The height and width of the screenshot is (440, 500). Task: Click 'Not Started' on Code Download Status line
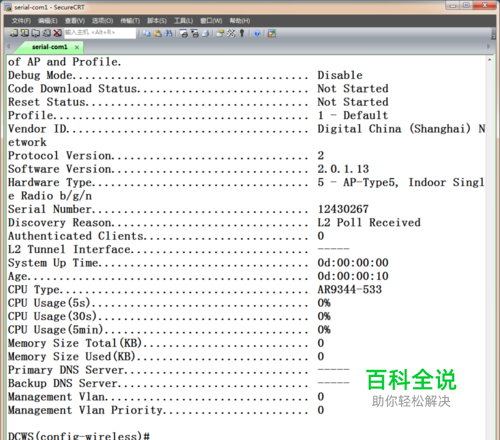[x=353, y=89]
